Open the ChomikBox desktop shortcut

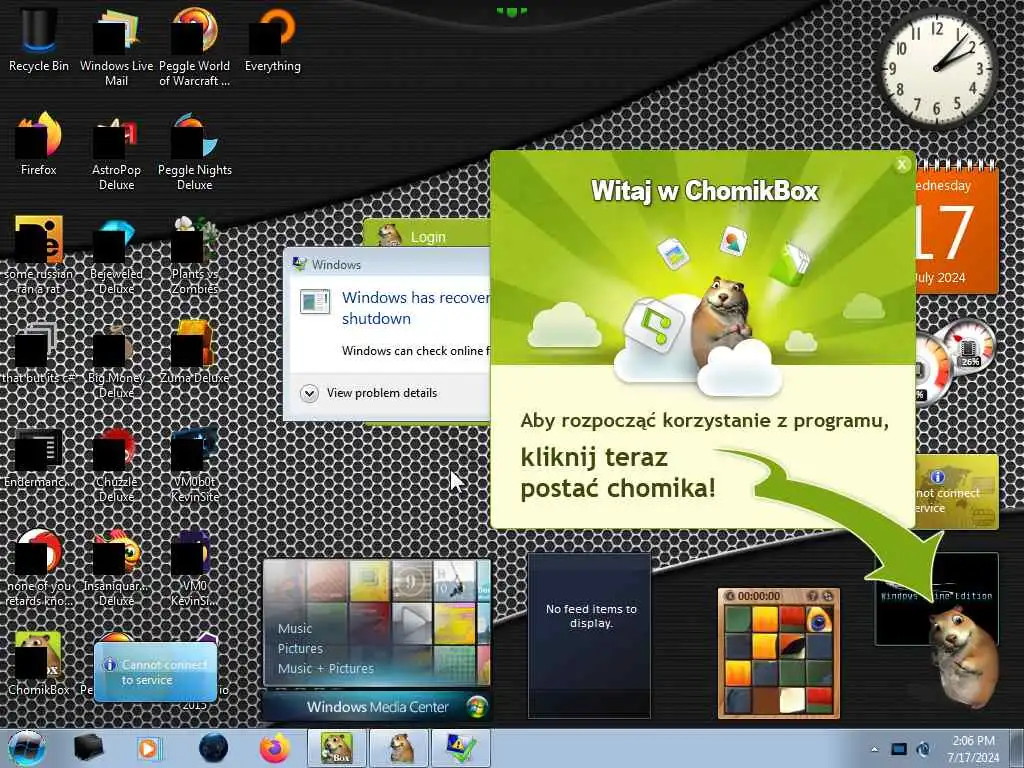coord(38,663)
